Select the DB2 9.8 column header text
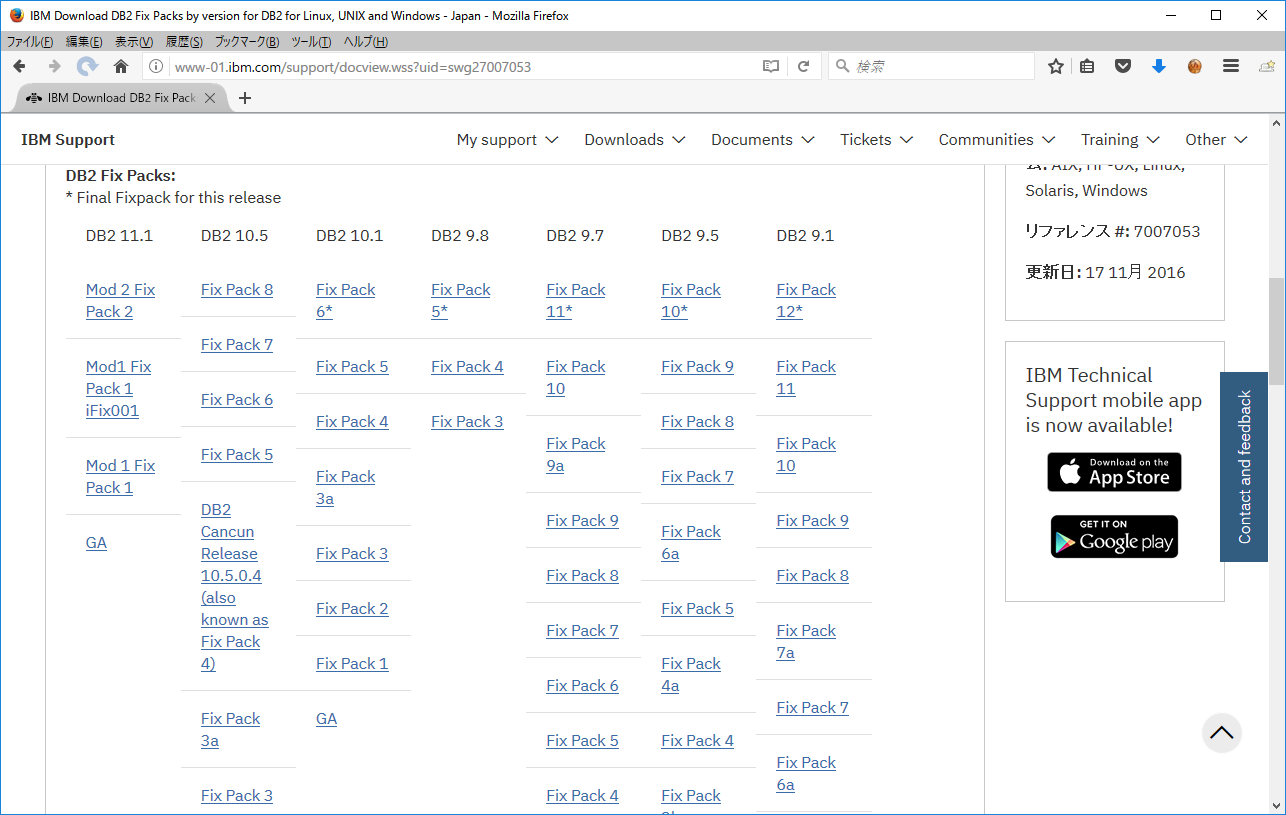Image resolution: width=1286 pixels, height=815 pixels. point(460,235)
